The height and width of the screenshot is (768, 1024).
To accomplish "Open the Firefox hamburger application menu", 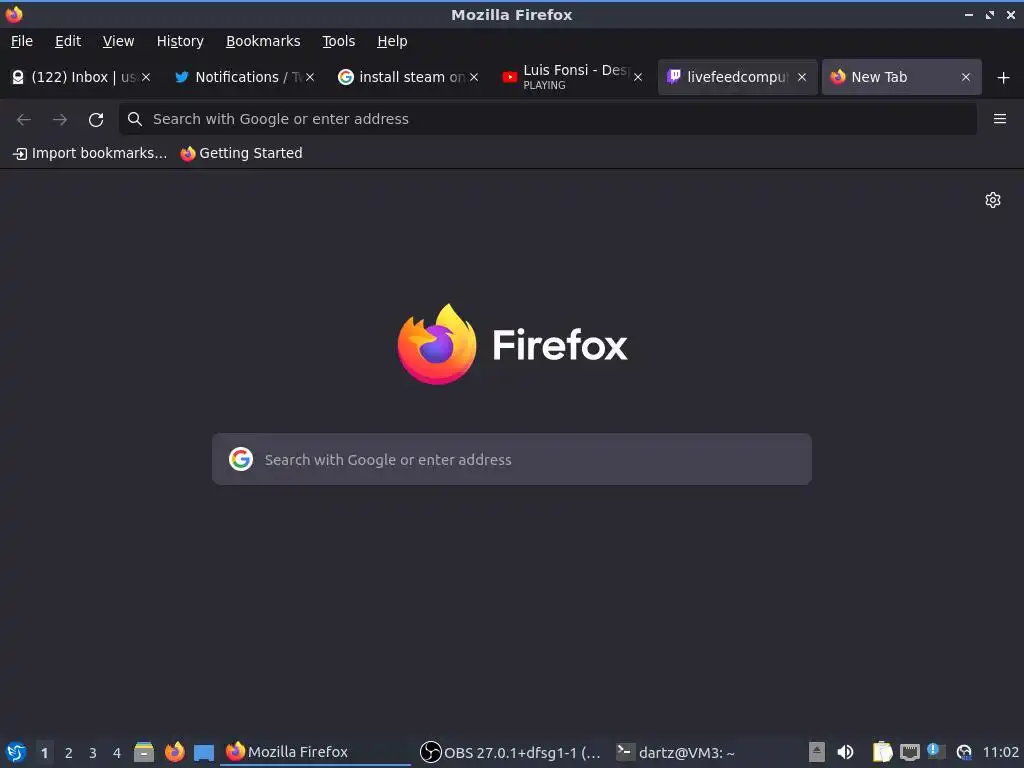I will click(x=1000, y=119).
